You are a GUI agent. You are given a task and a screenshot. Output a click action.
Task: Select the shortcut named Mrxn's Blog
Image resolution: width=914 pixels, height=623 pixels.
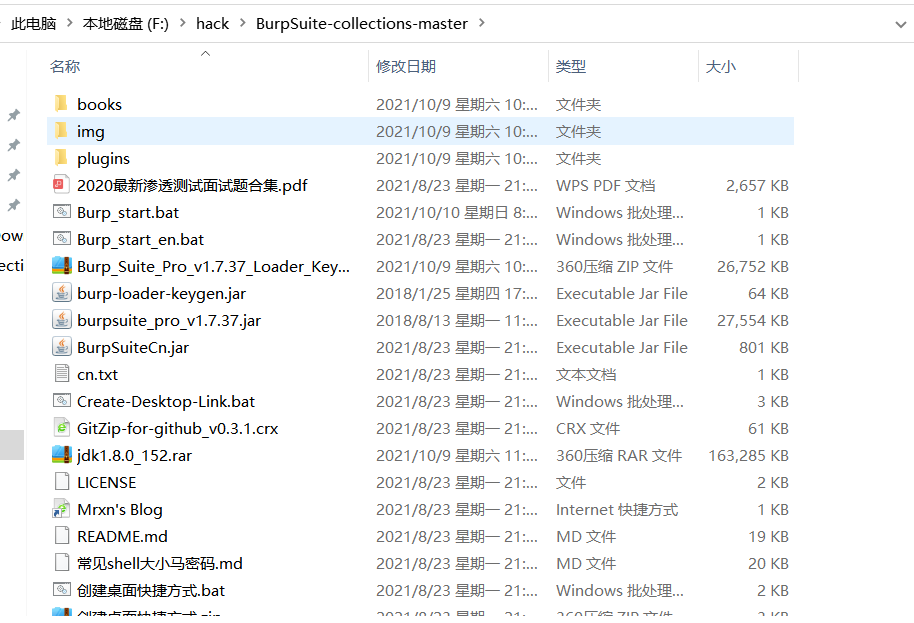120,510
